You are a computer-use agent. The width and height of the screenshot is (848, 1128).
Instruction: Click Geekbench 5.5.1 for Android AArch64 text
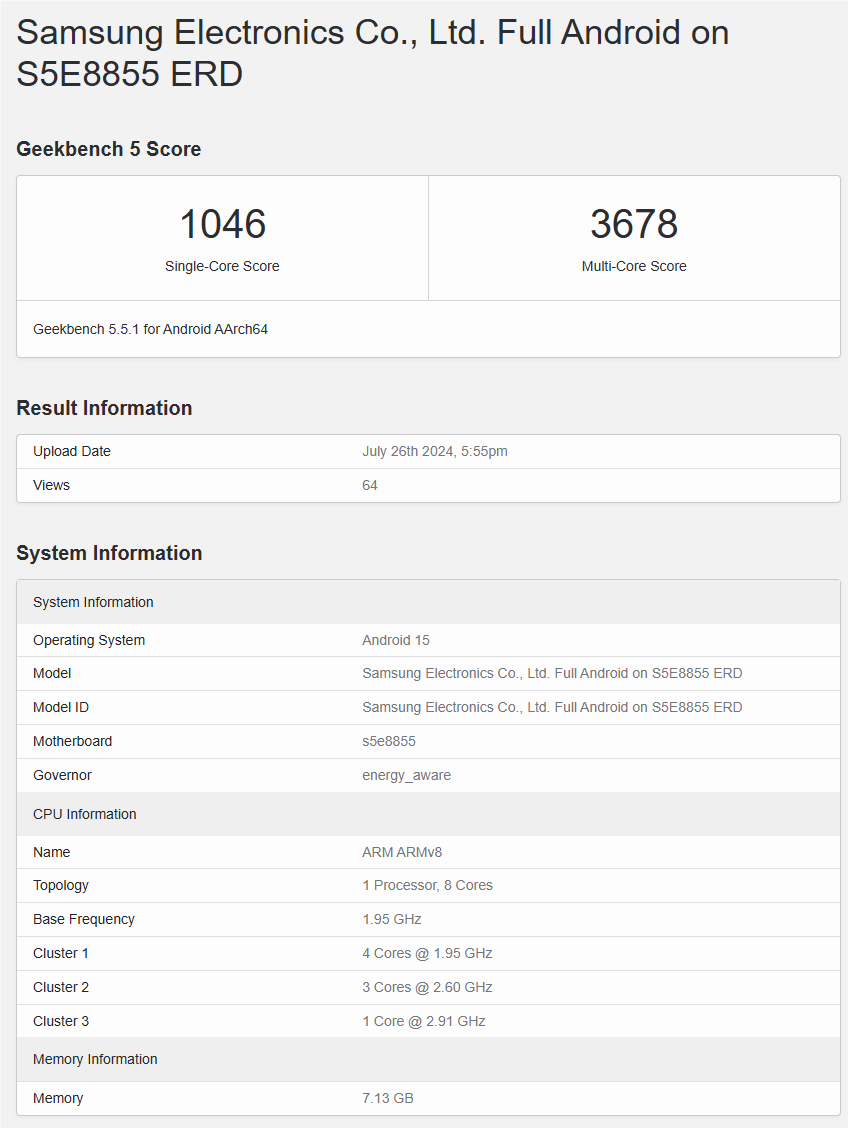point(150,329)
